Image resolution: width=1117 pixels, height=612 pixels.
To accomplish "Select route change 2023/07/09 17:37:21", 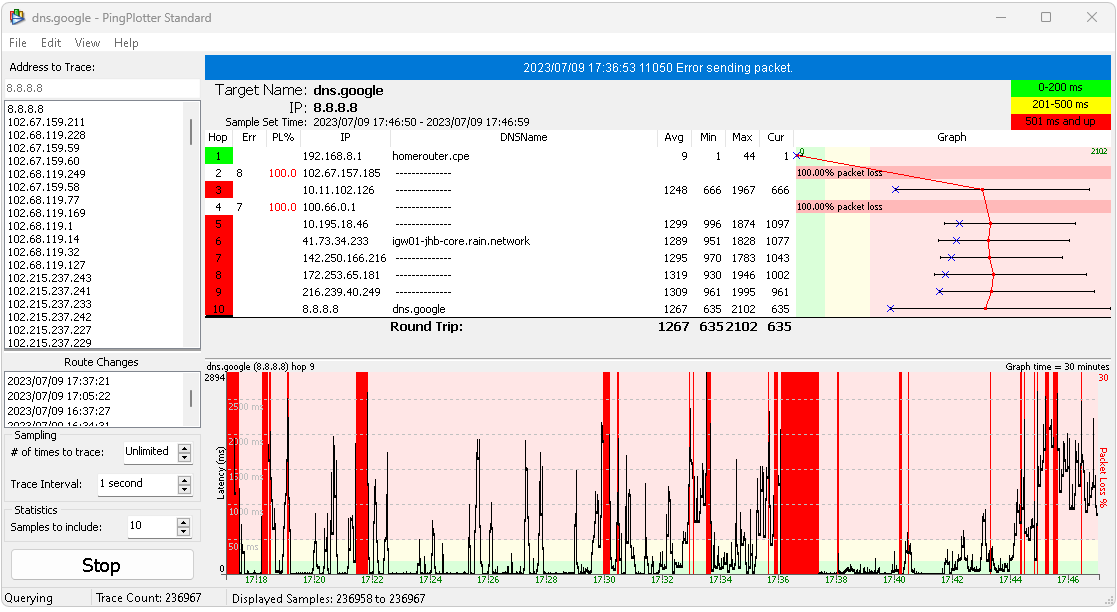I will pyautogui.click(x=58, y=381).
